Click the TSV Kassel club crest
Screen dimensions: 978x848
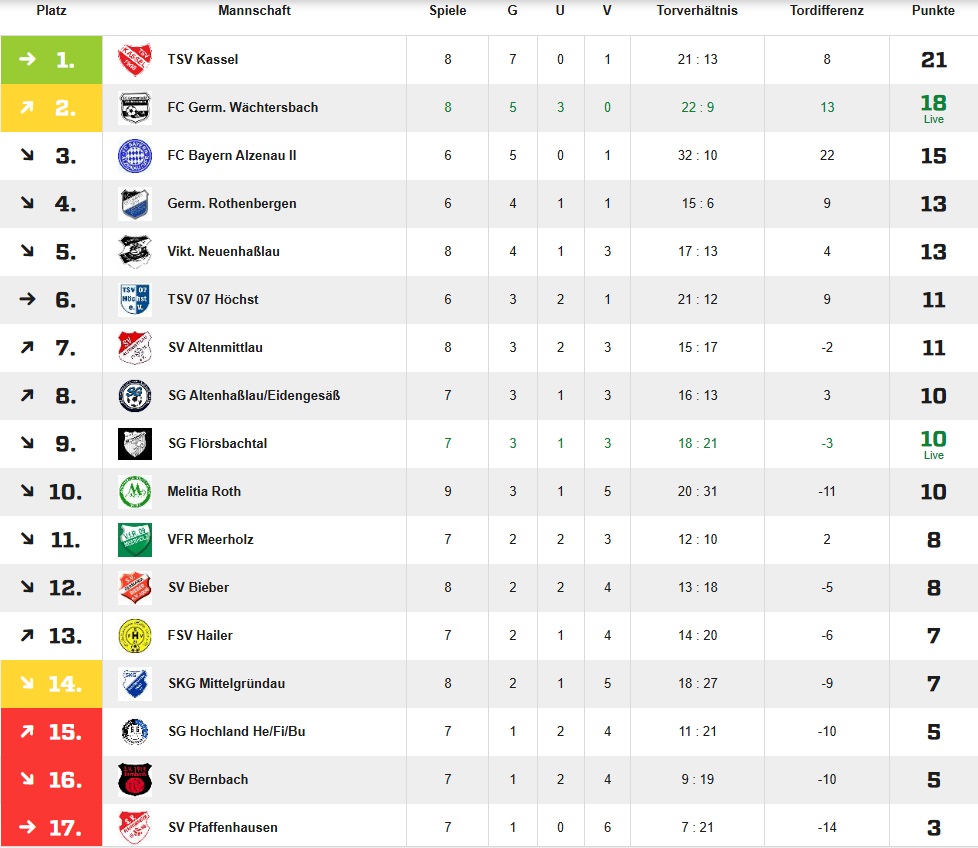(x=135, y=60)
